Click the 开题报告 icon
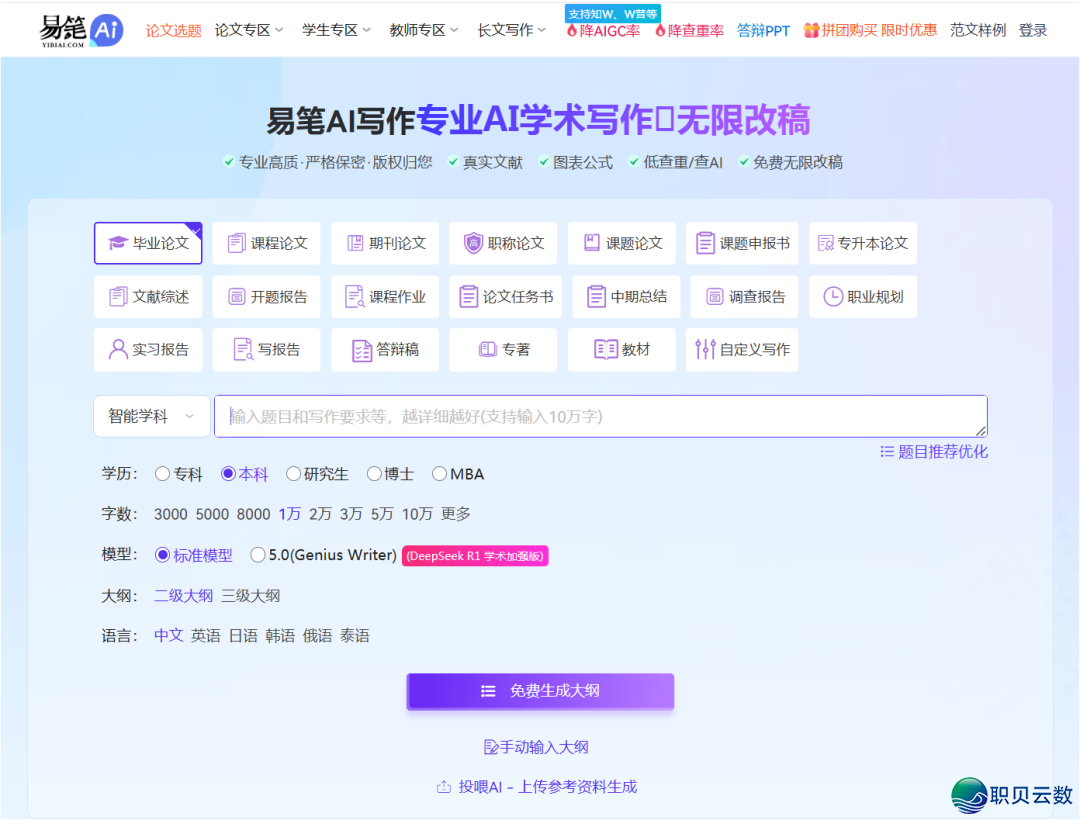This screenshot has height=820, width=1080. 236,297
